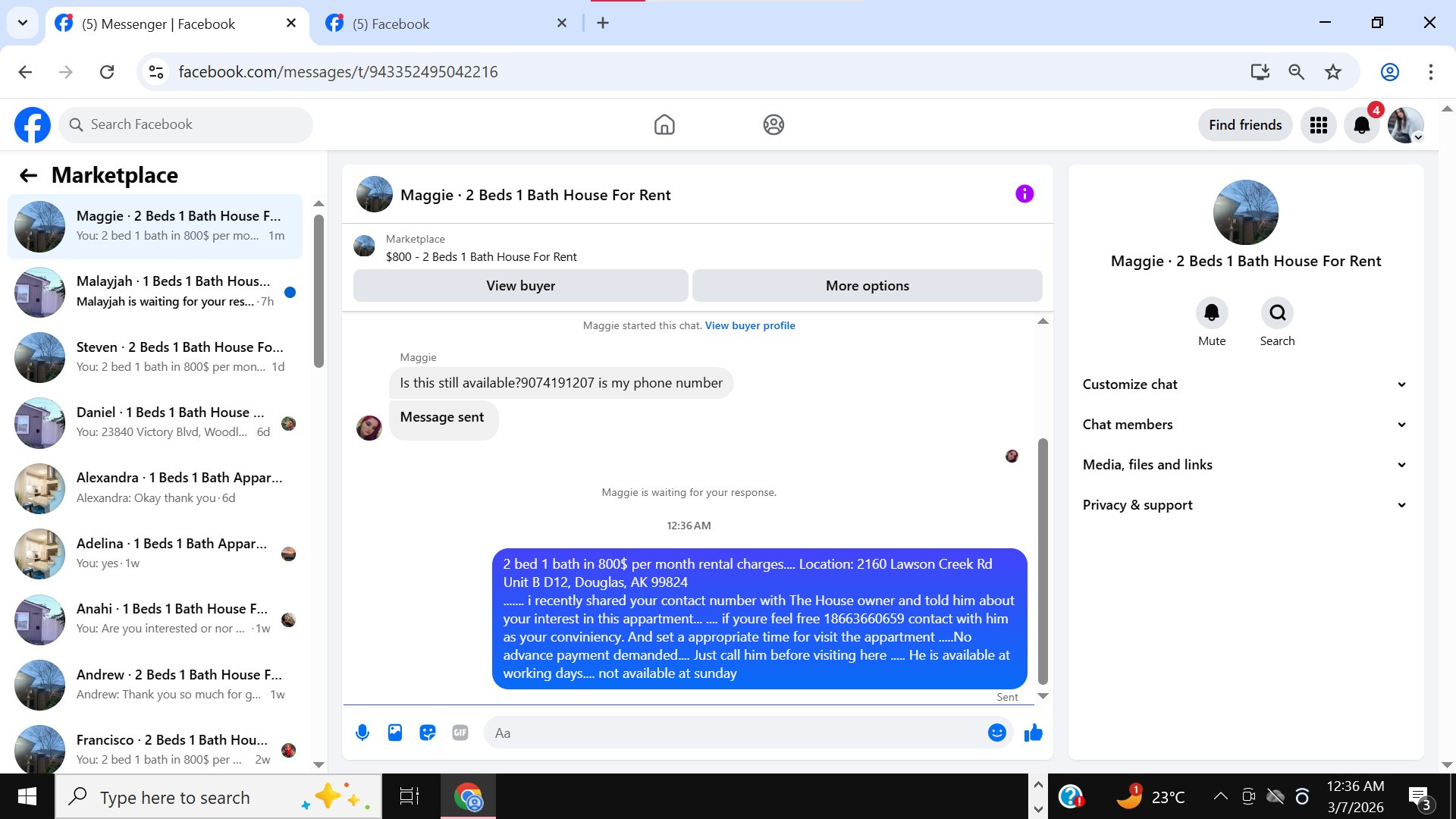
Task: Open the Facebook apps grid menu
Action: 1319,125
